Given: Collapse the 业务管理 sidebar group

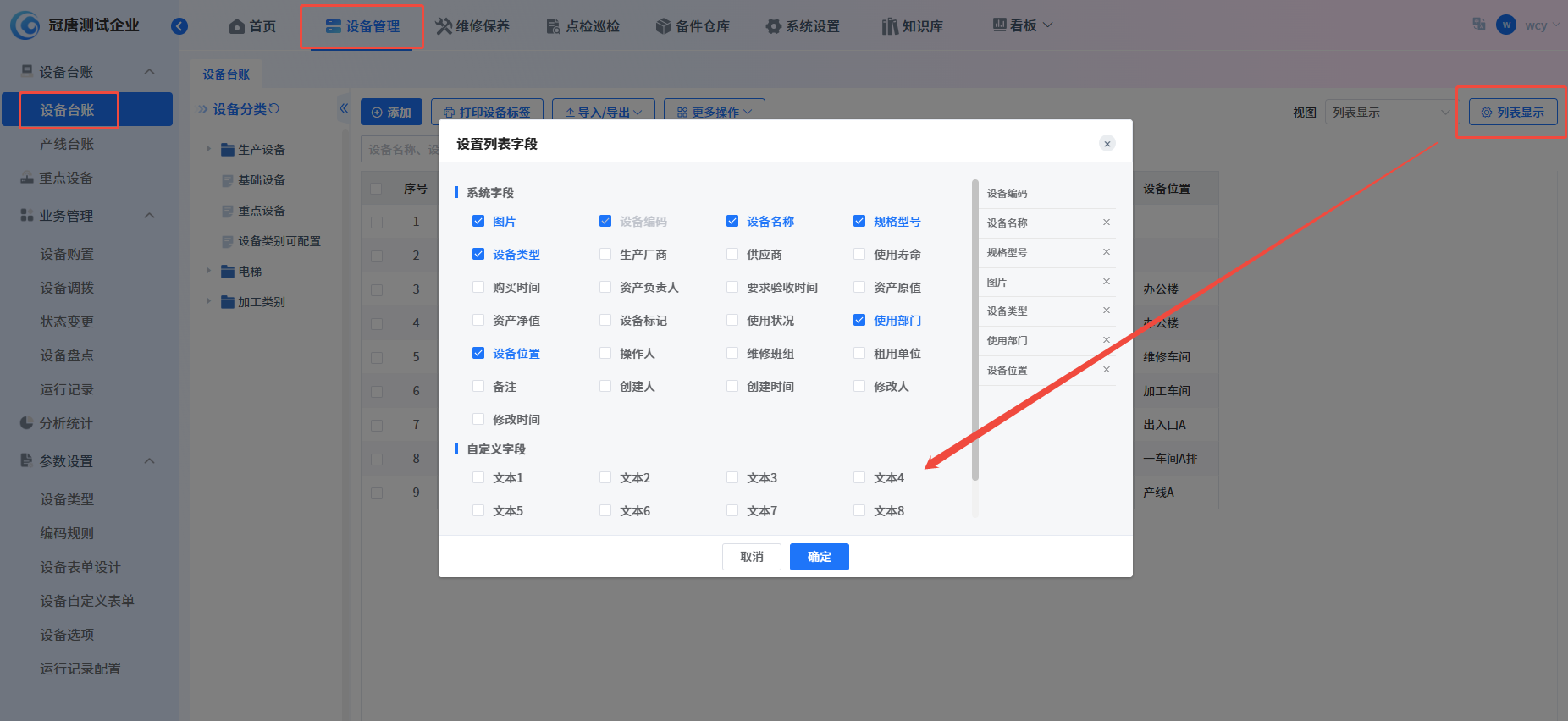Looking at the screenshot, I should pos(150,216).
